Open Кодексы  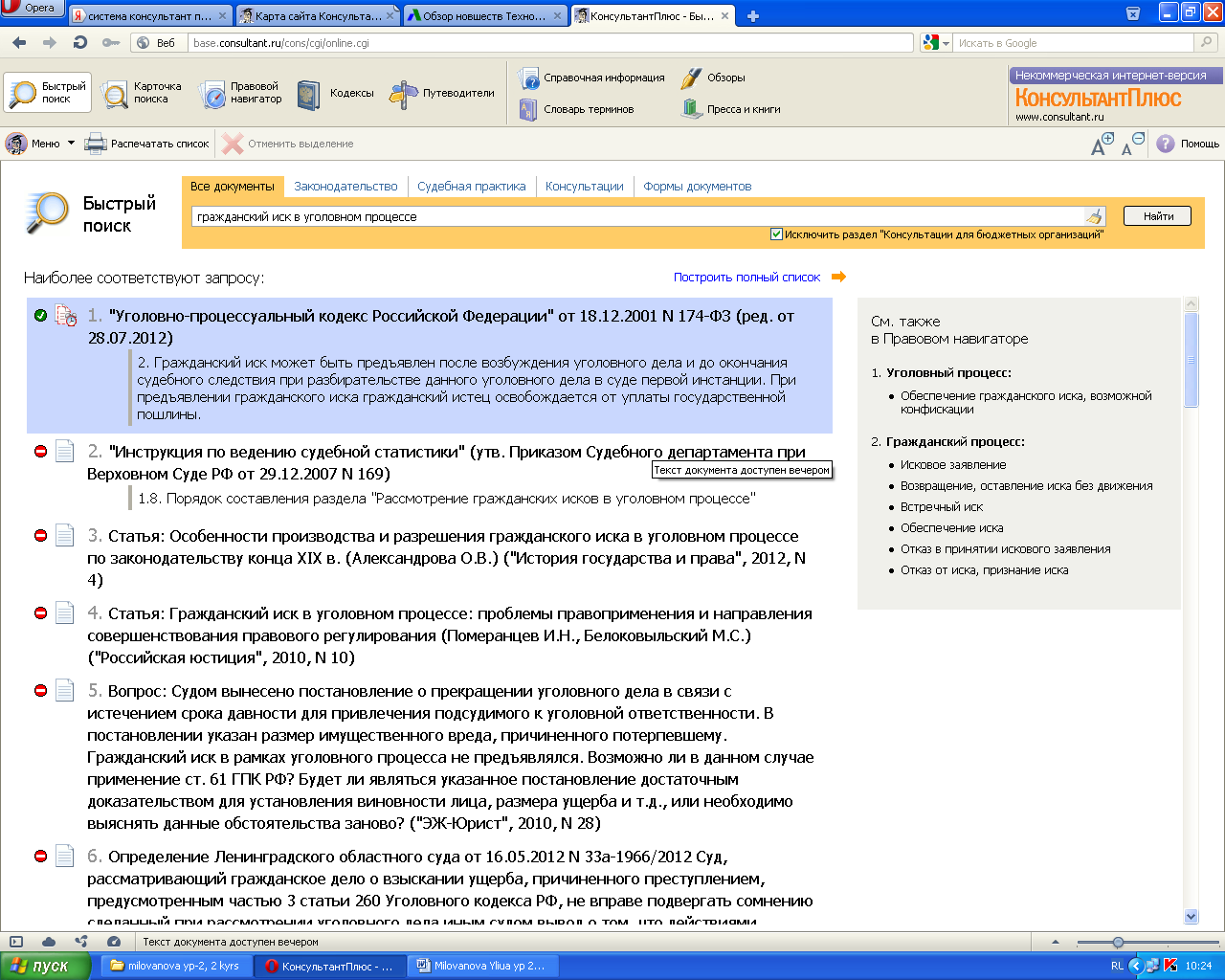coord(336,94)
